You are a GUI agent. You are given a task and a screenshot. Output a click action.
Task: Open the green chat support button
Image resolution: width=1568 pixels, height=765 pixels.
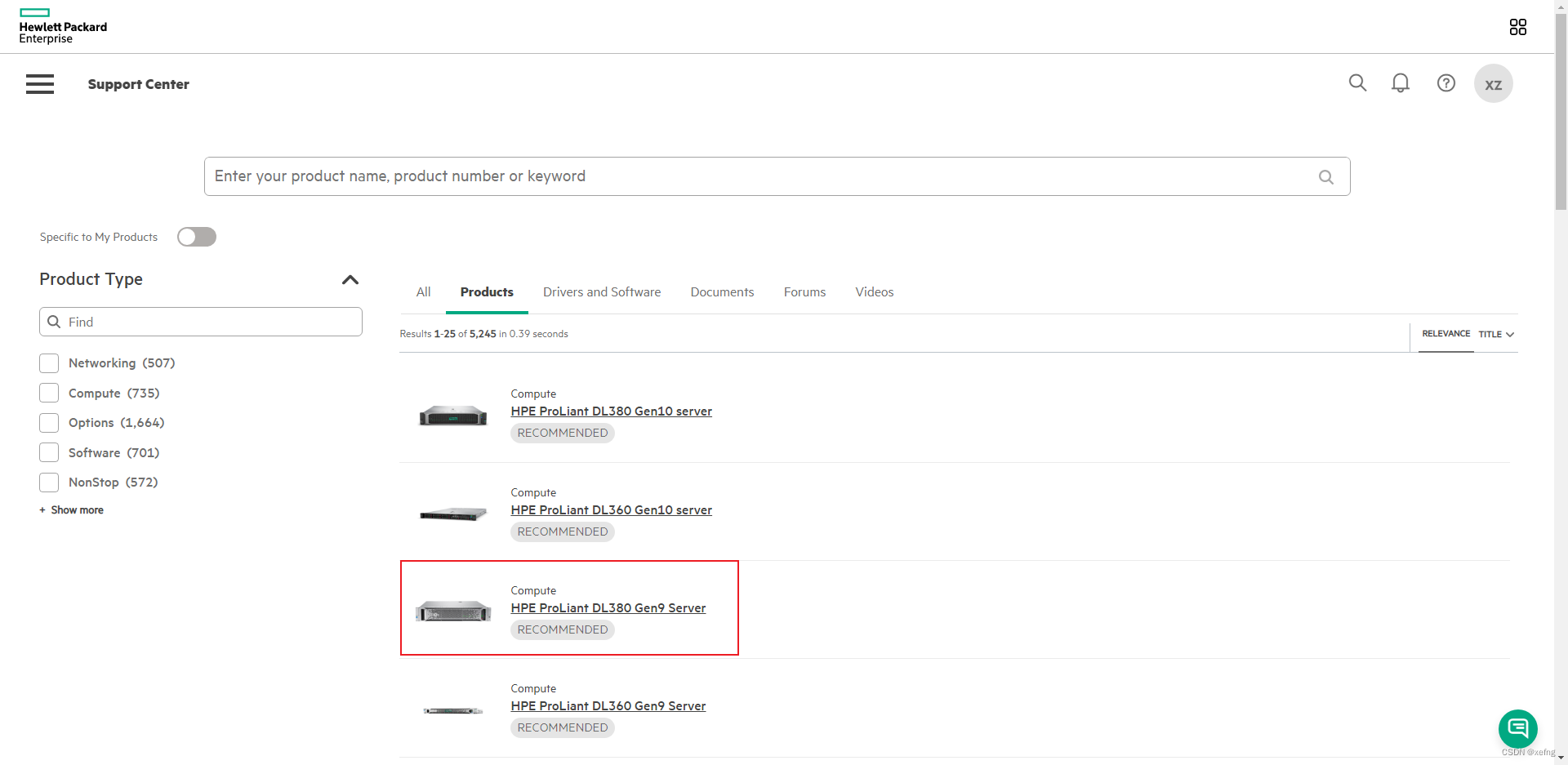pos(1517,728)
